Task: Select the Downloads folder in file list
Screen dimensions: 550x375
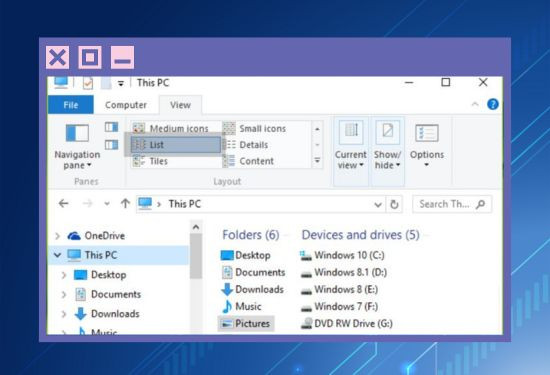Action: tap(253, 289)
